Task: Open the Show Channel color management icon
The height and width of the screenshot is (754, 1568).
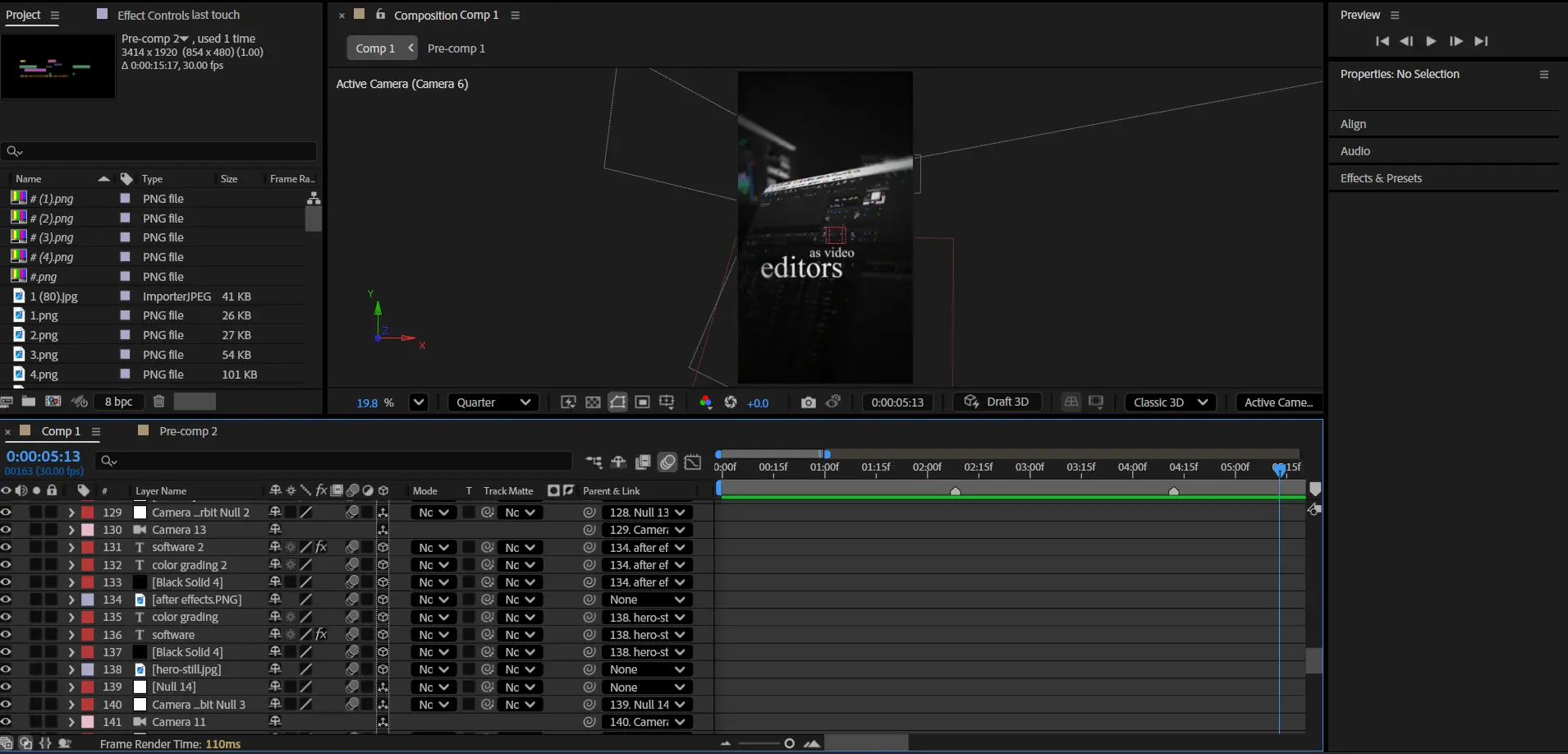Action: tap(705, 402)
